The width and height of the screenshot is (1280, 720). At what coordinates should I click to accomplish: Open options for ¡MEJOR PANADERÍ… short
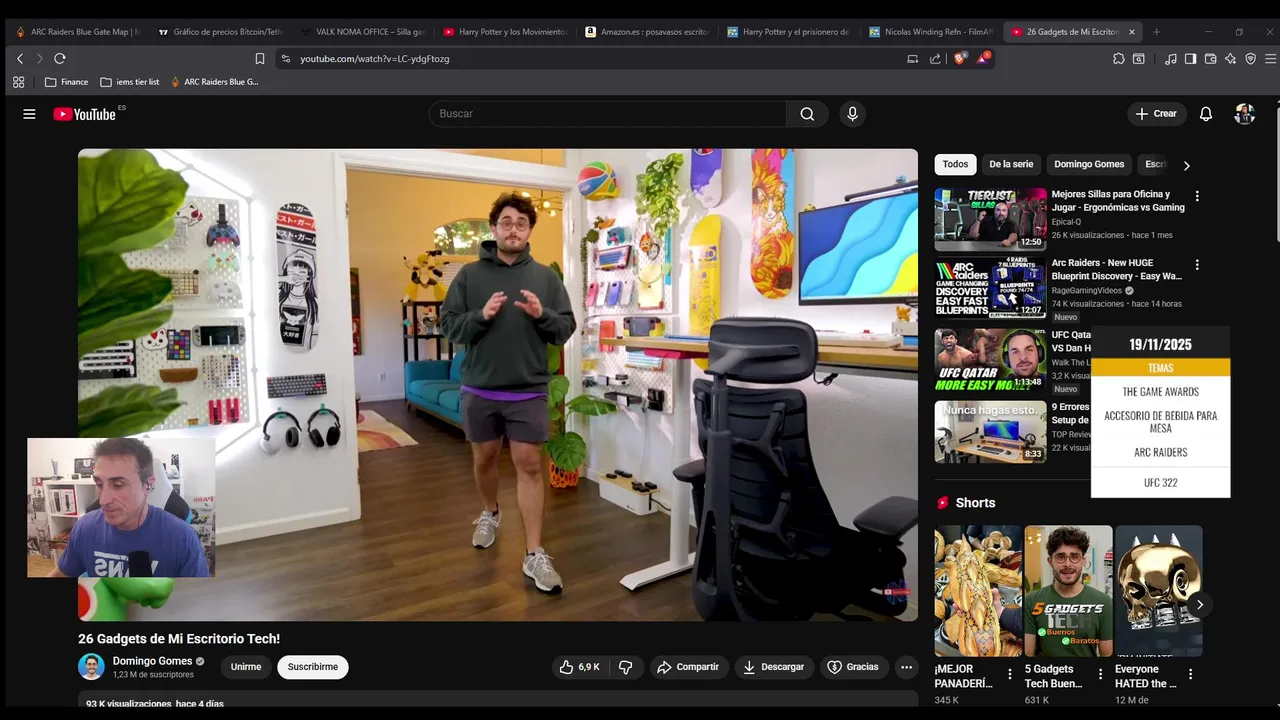[1010, 675]
